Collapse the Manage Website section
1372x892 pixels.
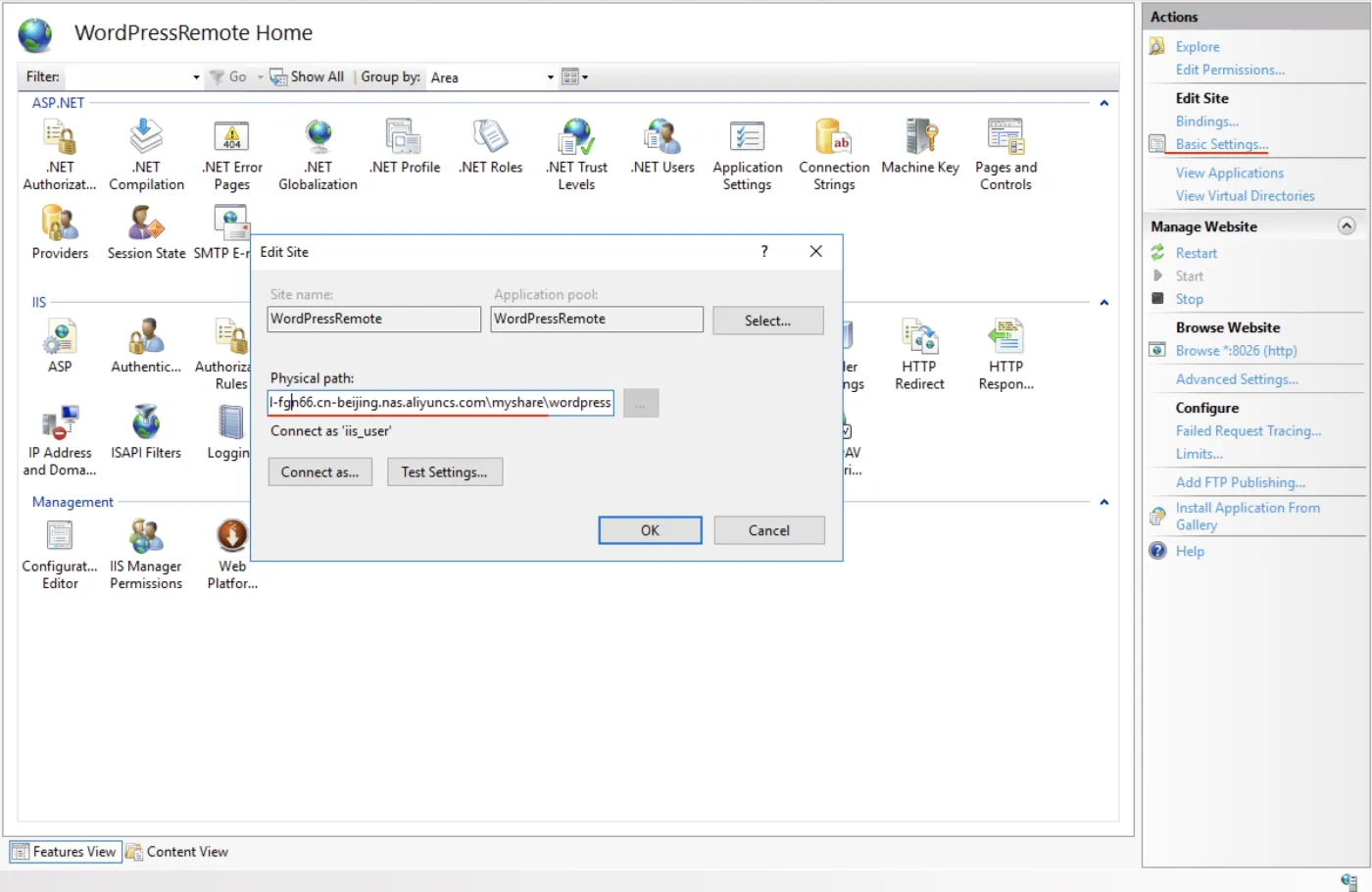pos(1347,226)
